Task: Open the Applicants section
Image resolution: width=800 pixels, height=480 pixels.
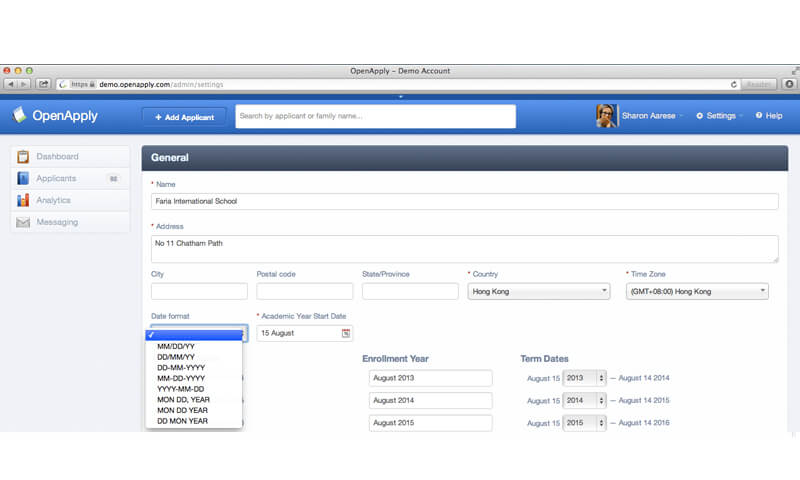Action: click(x=70, y=178)
